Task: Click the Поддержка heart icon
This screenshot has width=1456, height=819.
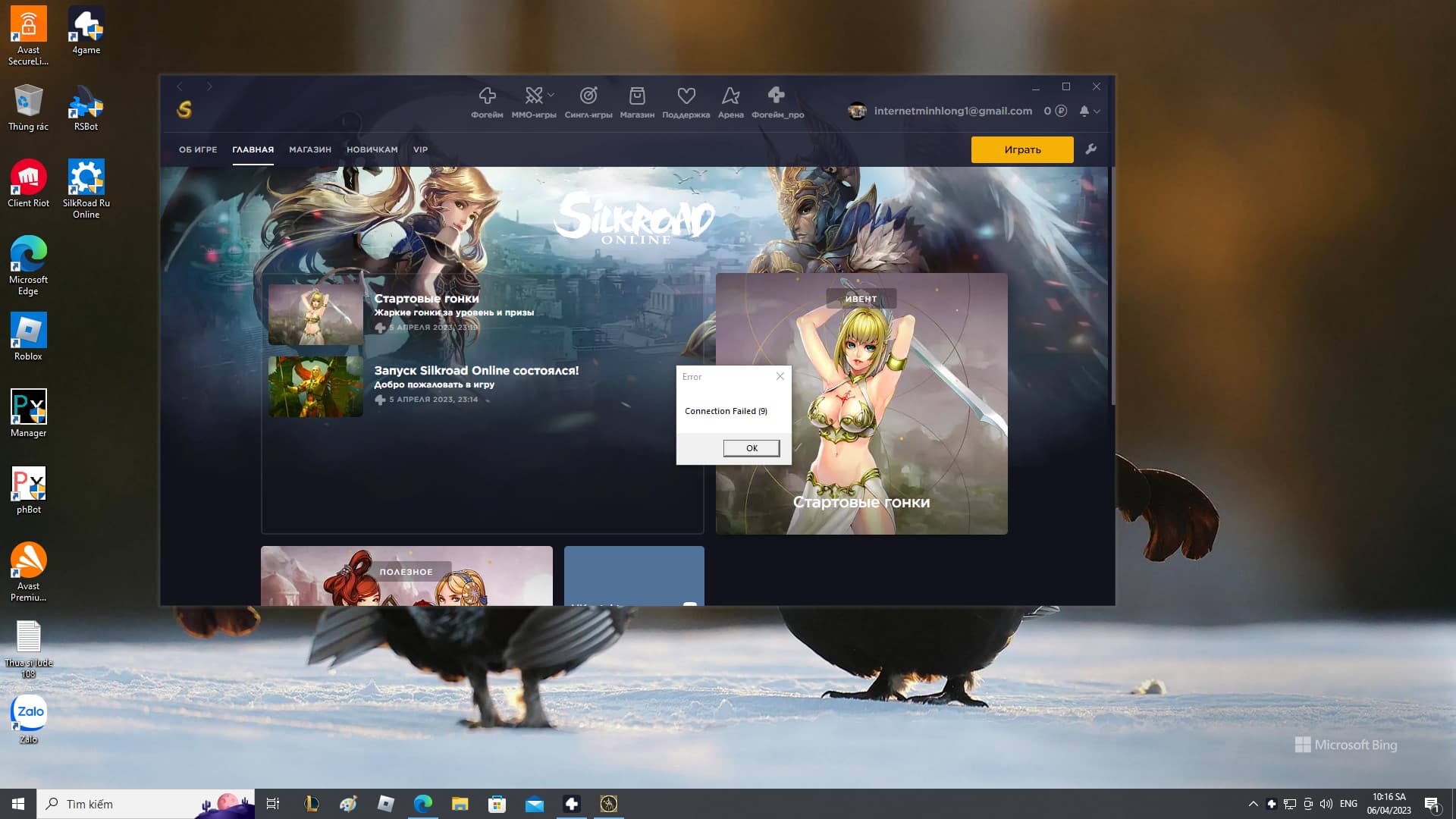Action: pyautogui.click(x=686, y=96)
